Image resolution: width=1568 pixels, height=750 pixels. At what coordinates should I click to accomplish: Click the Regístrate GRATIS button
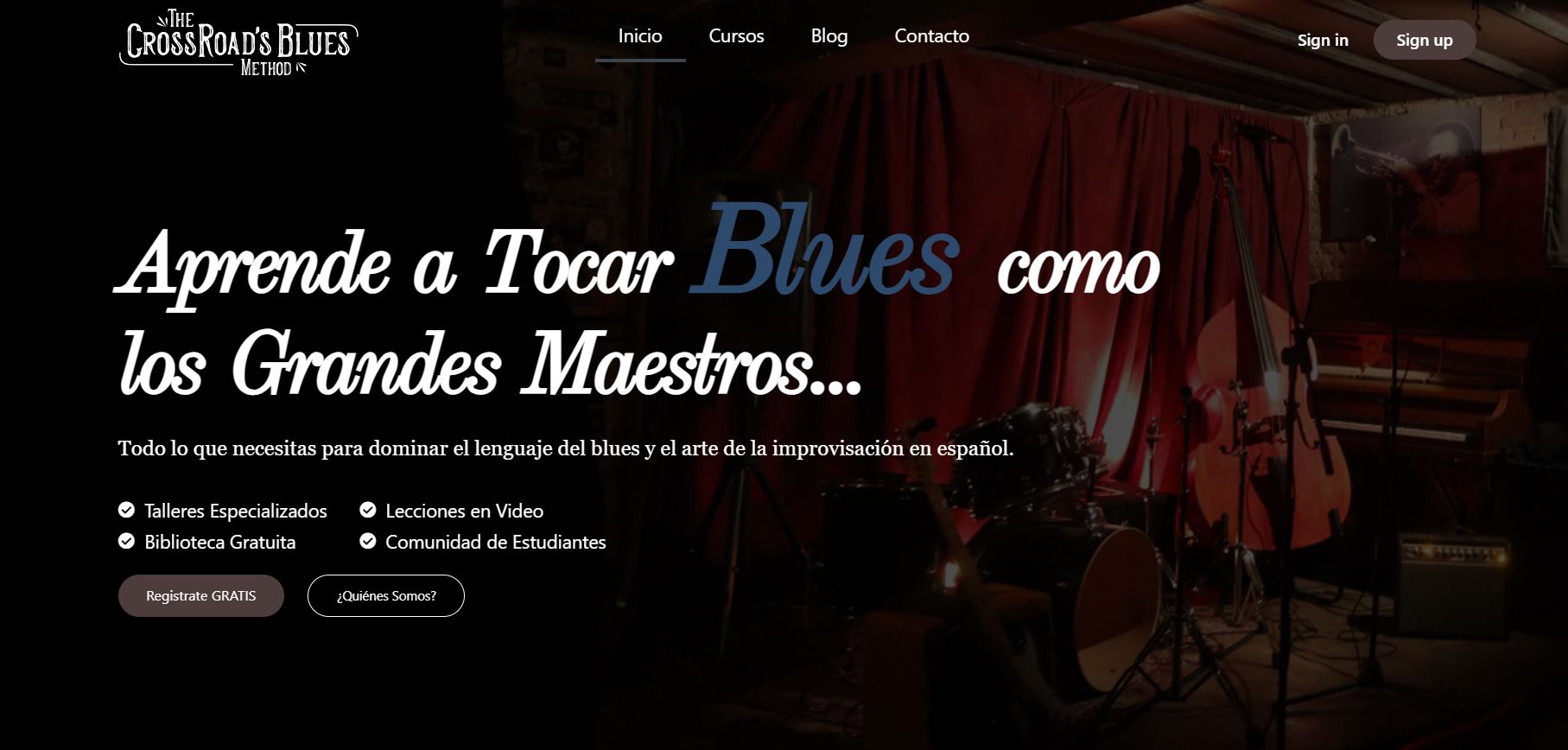[x=201, y=595]
